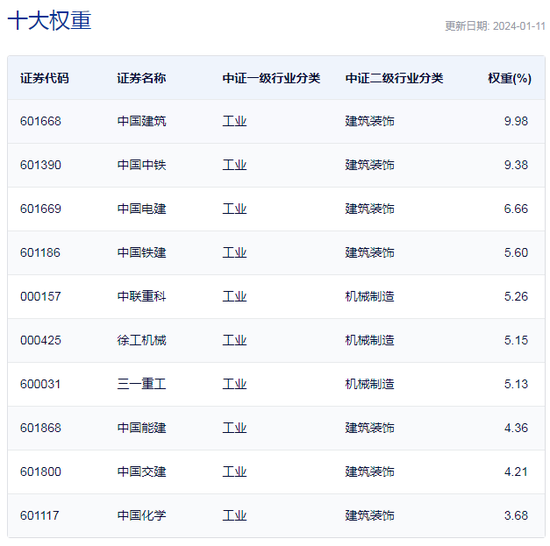Click the 徐工机械 security name

[141, 340]
